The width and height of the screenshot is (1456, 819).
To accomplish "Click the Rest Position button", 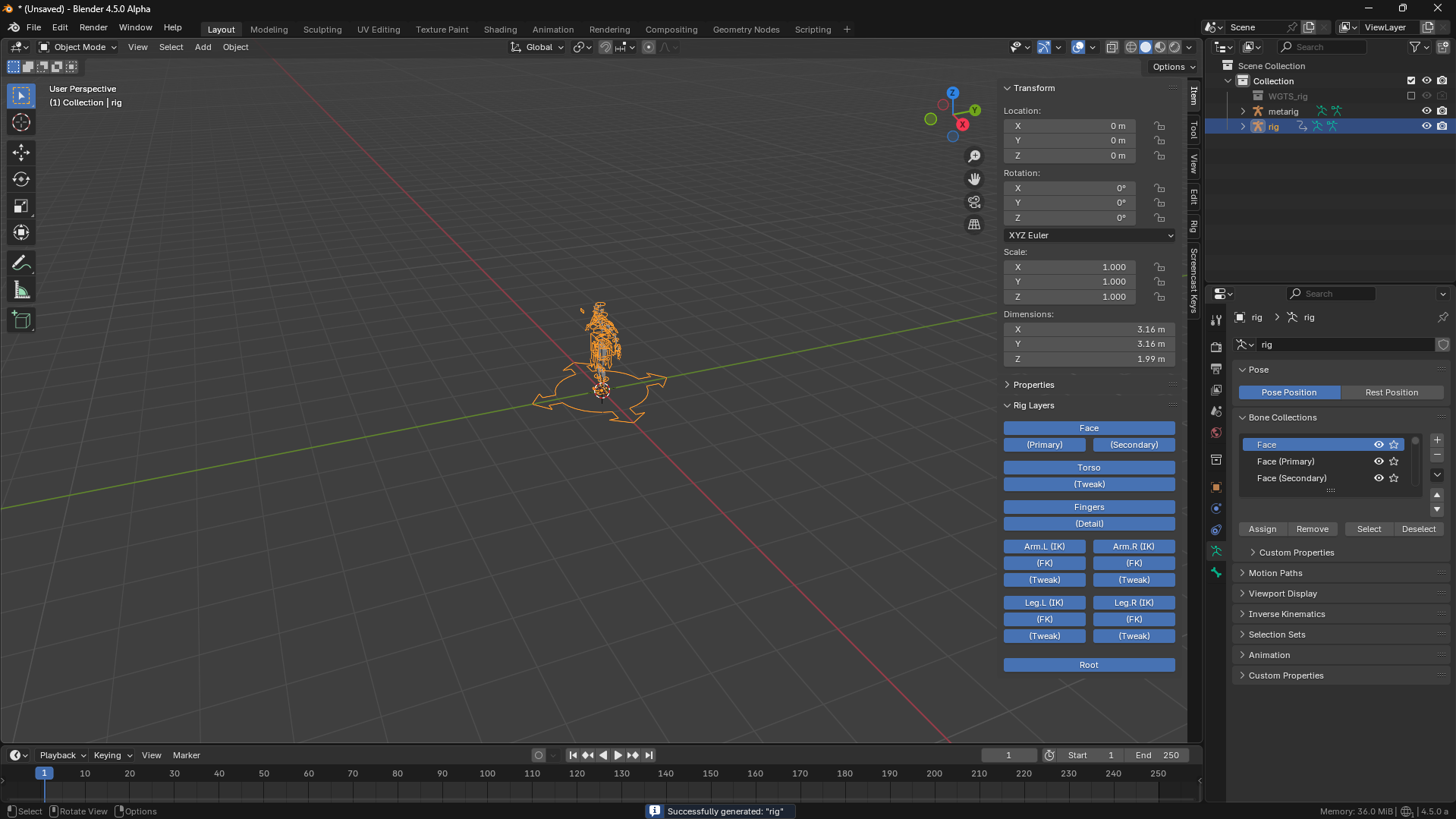I will [1392, 392].
